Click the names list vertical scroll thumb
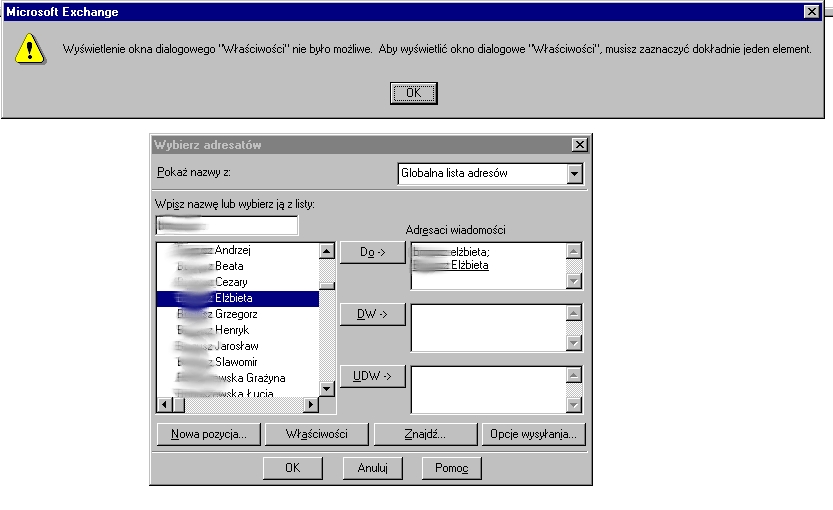The image size is (833, 510). [327, 286]
